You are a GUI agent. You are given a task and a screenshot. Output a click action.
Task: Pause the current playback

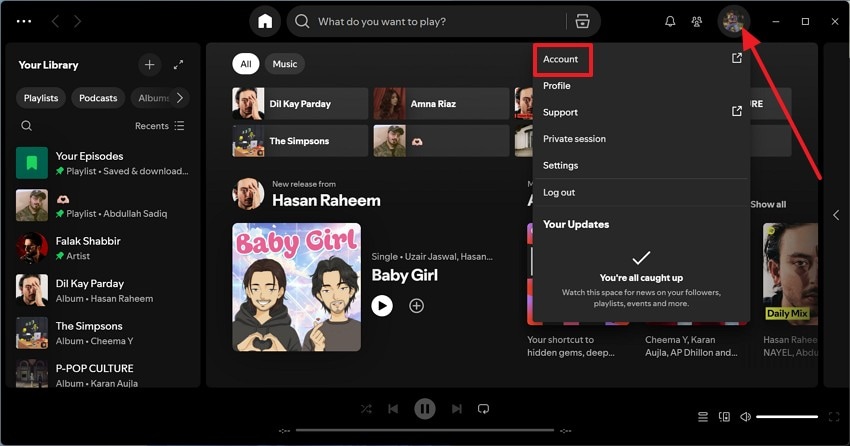425,409
